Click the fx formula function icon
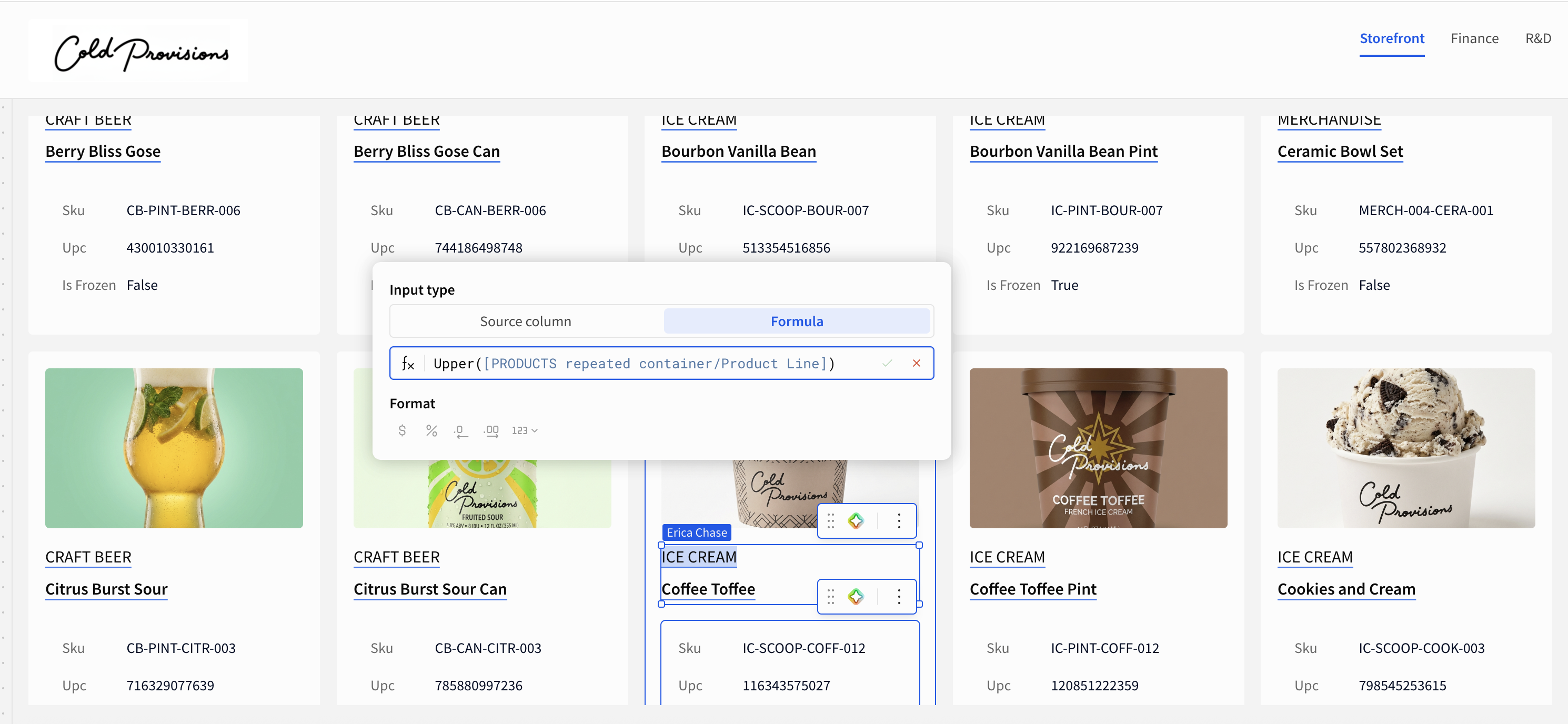This screenshot has width=1568, height=724. (x=408, y=364)
